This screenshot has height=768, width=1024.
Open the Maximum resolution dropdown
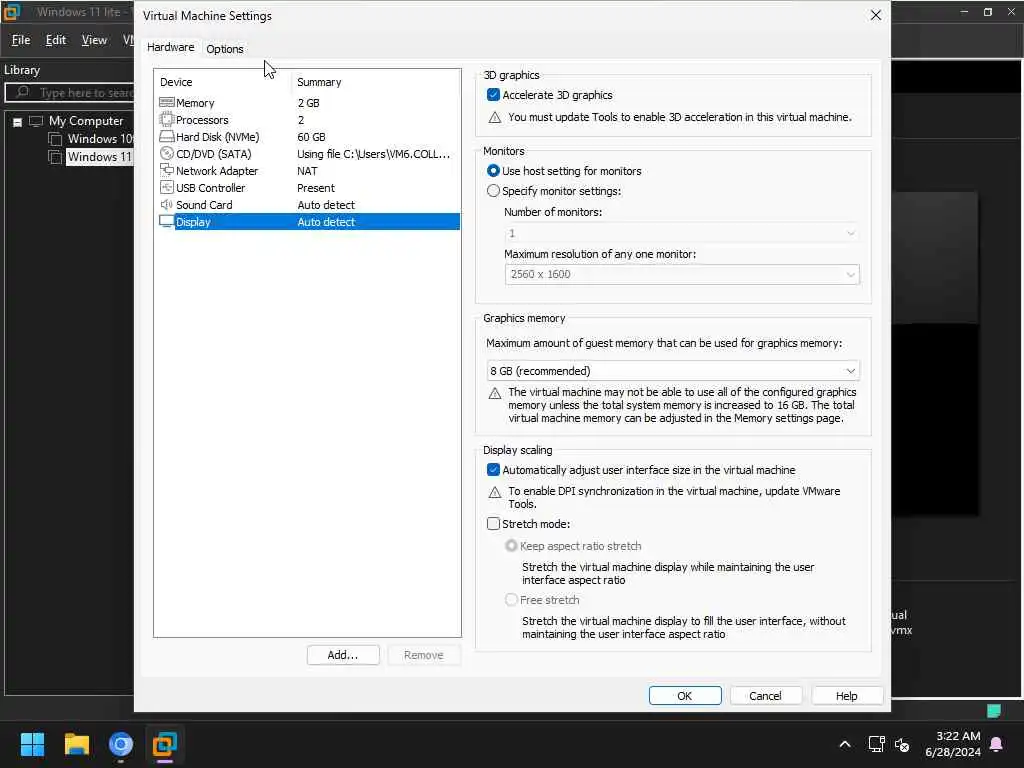pos(682,274)
